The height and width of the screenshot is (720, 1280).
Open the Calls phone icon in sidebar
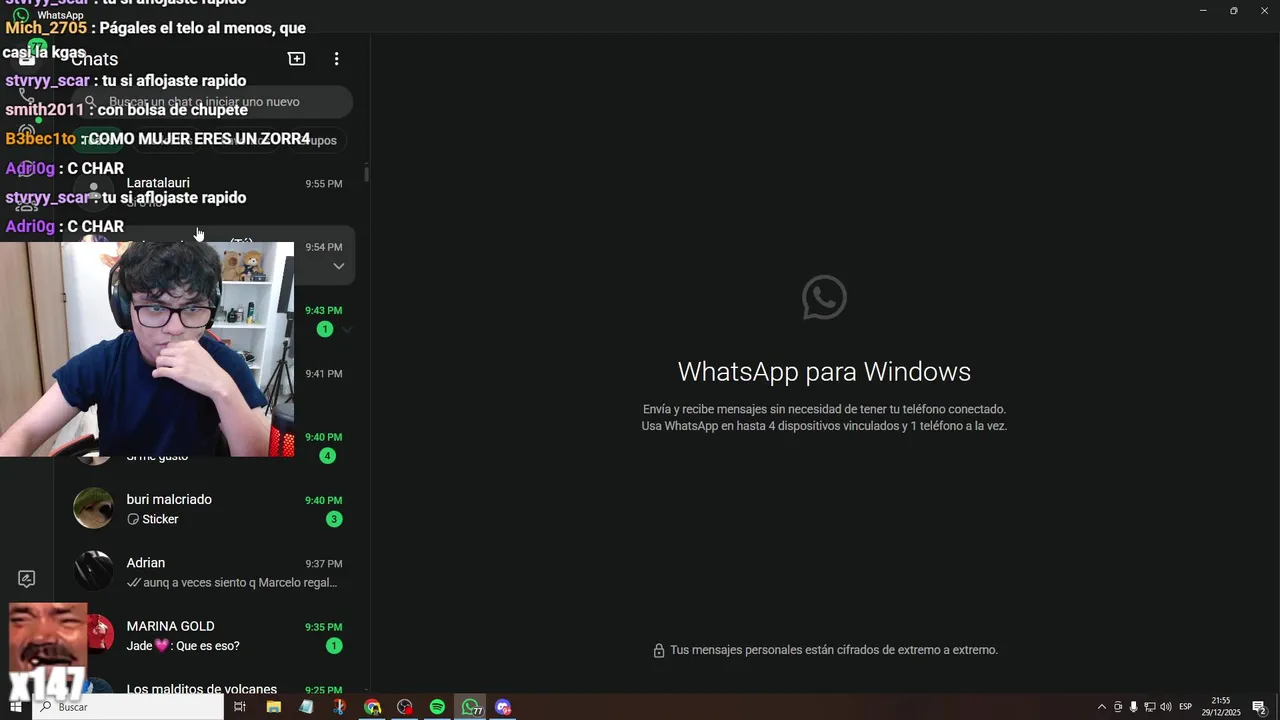[x=27, y=96]
